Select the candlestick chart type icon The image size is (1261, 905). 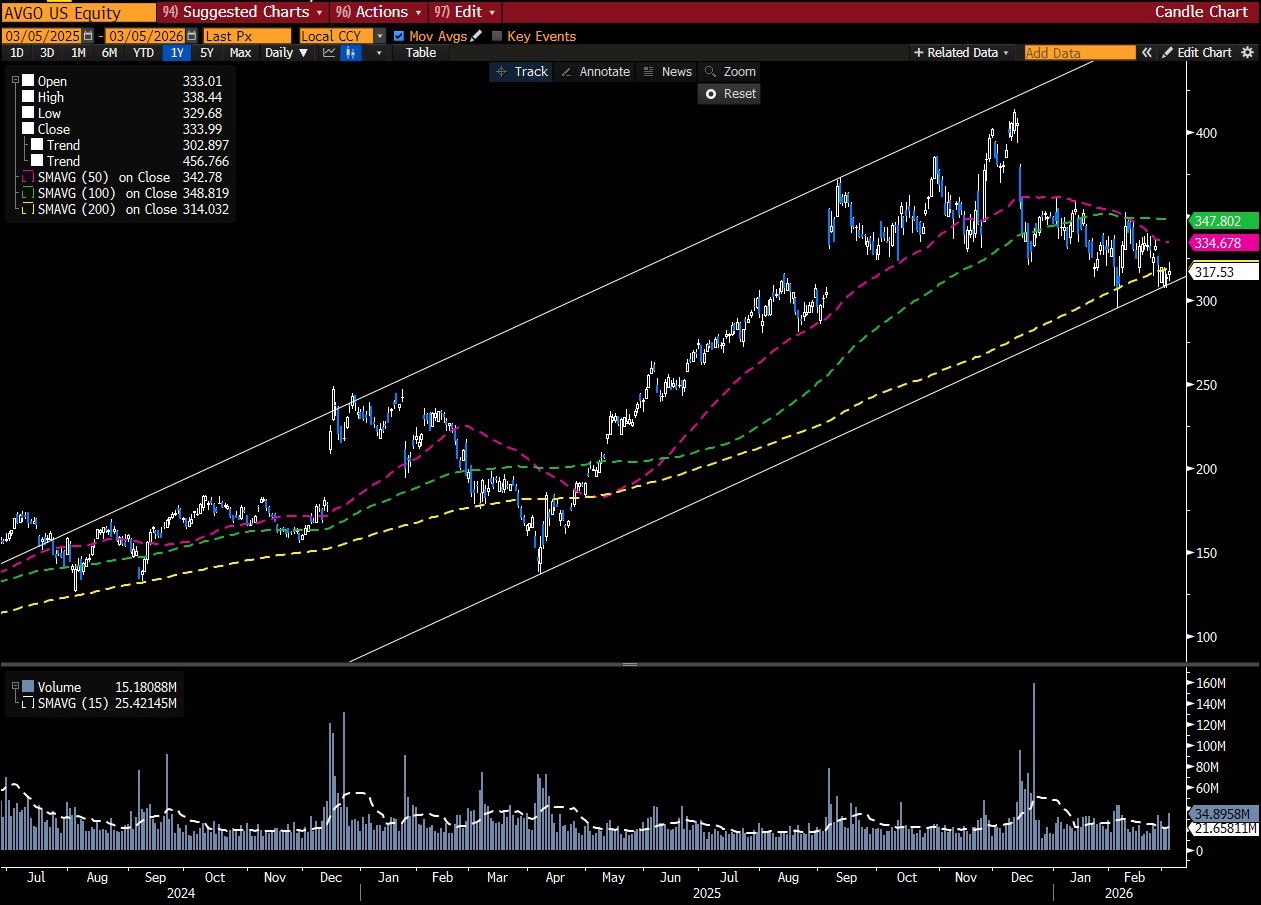click(x=351, y=53)
